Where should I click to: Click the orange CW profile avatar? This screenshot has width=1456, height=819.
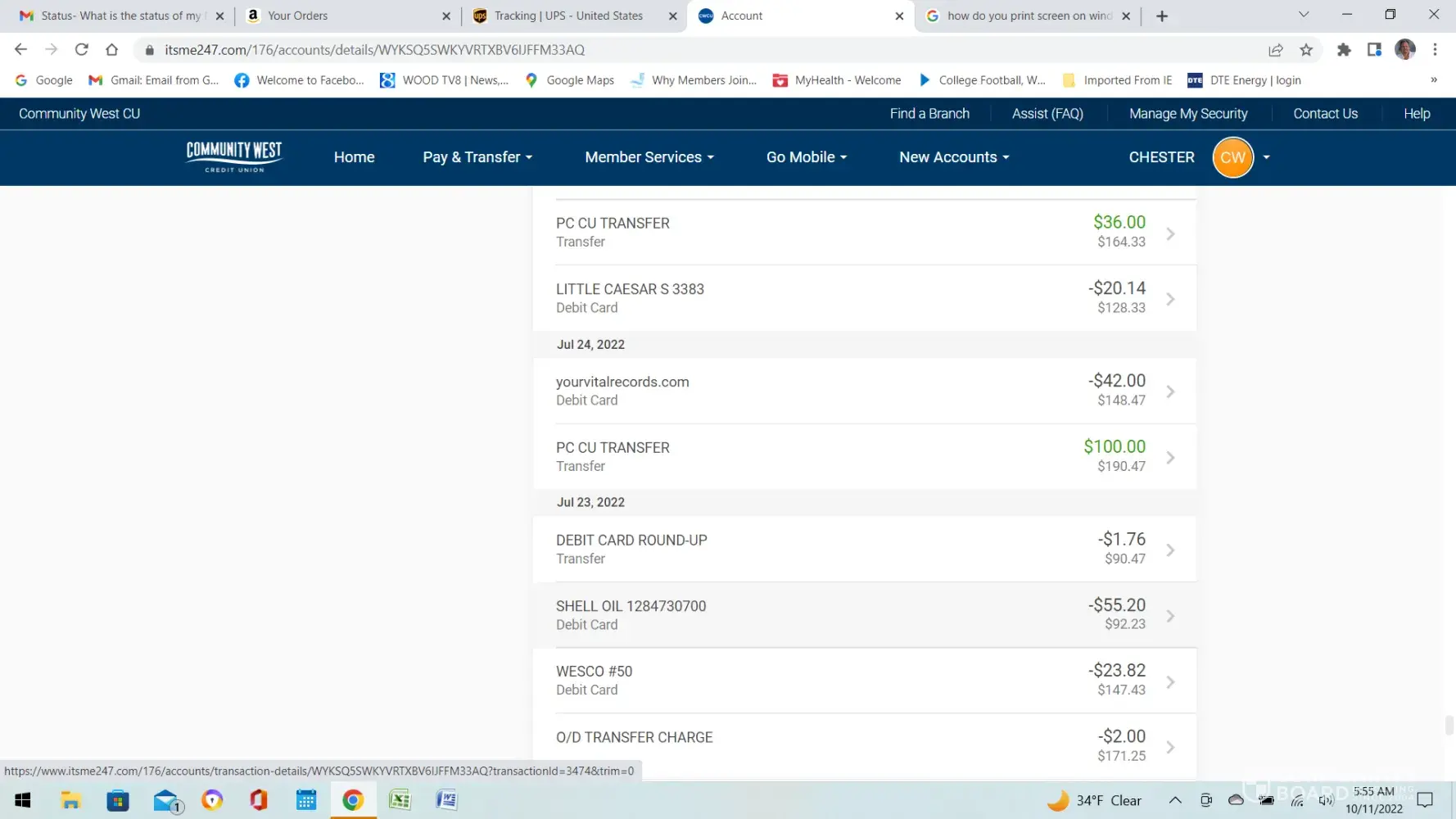coord(1232,157)
